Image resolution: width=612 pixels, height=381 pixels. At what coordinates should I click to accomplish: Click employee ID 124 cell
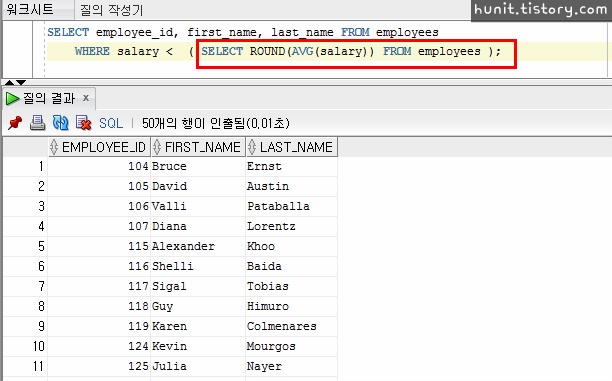coord(99,346)
